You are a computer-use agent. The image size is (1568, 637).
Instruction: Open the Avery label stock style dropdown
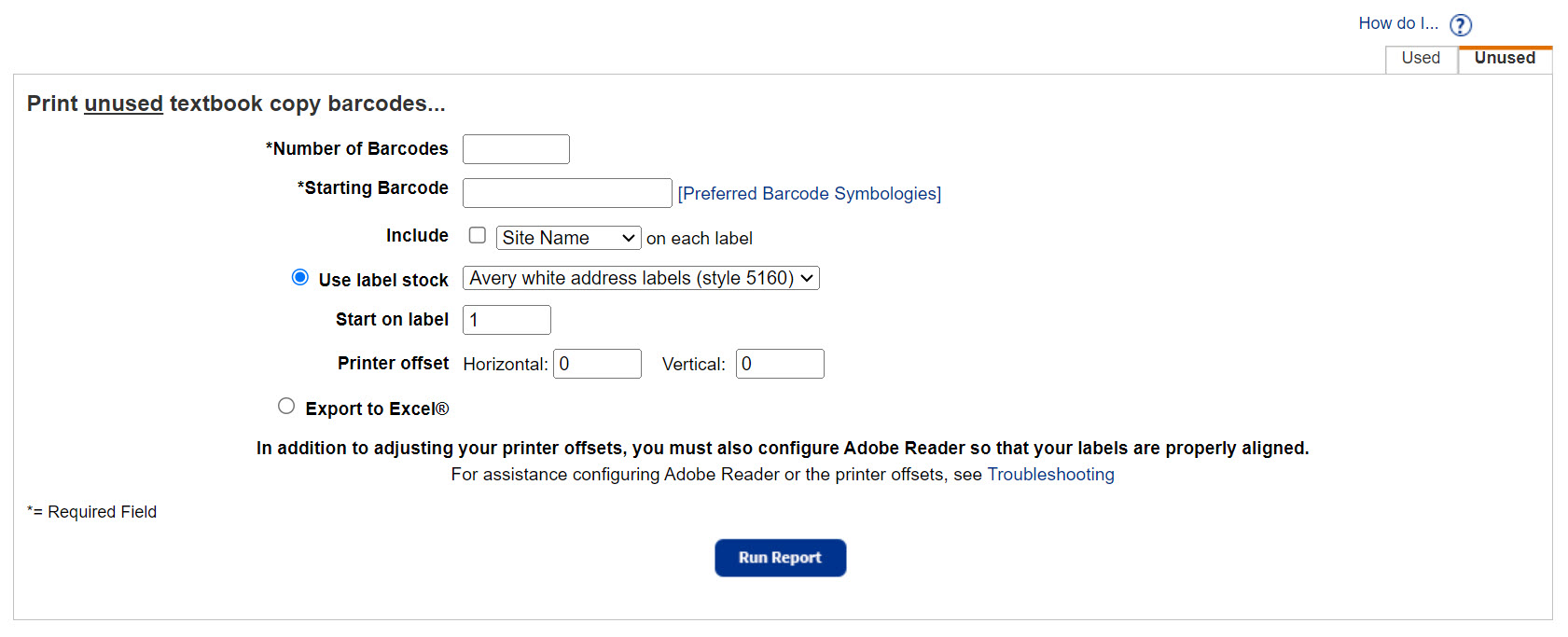pos(641,278)
